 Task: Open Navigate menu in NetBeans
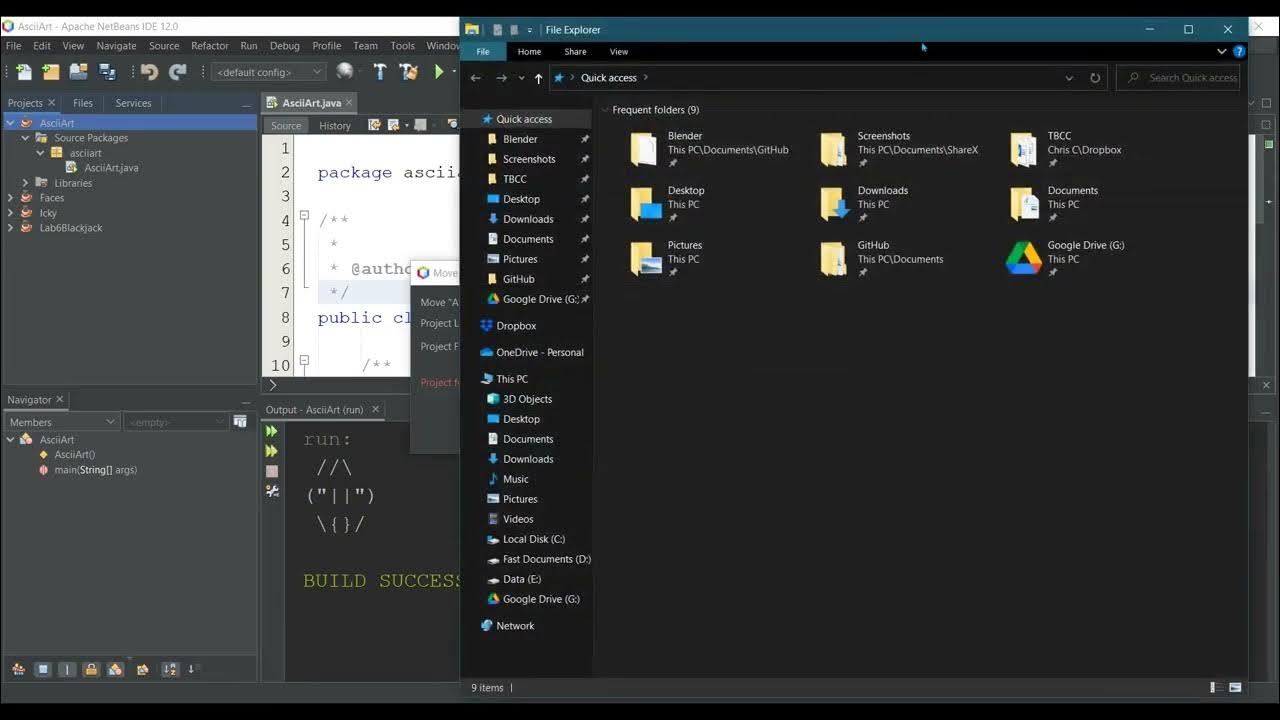click(x=116, y=45)
